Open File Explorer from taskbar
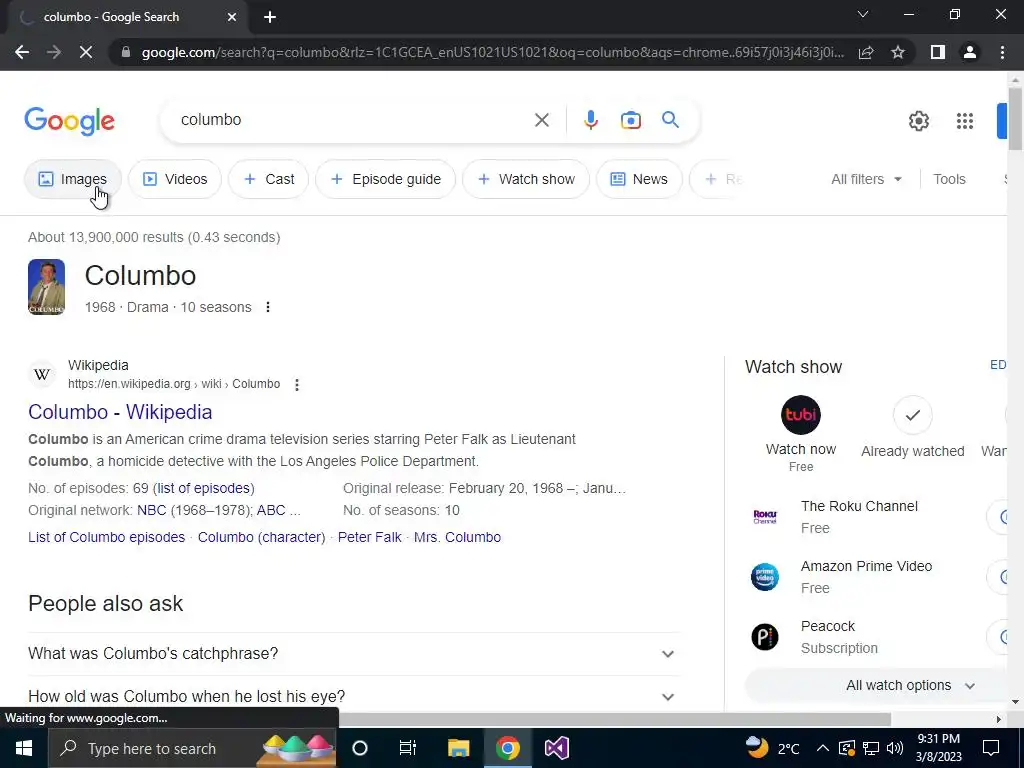1024x768 pixels. (x=458, y=748)
